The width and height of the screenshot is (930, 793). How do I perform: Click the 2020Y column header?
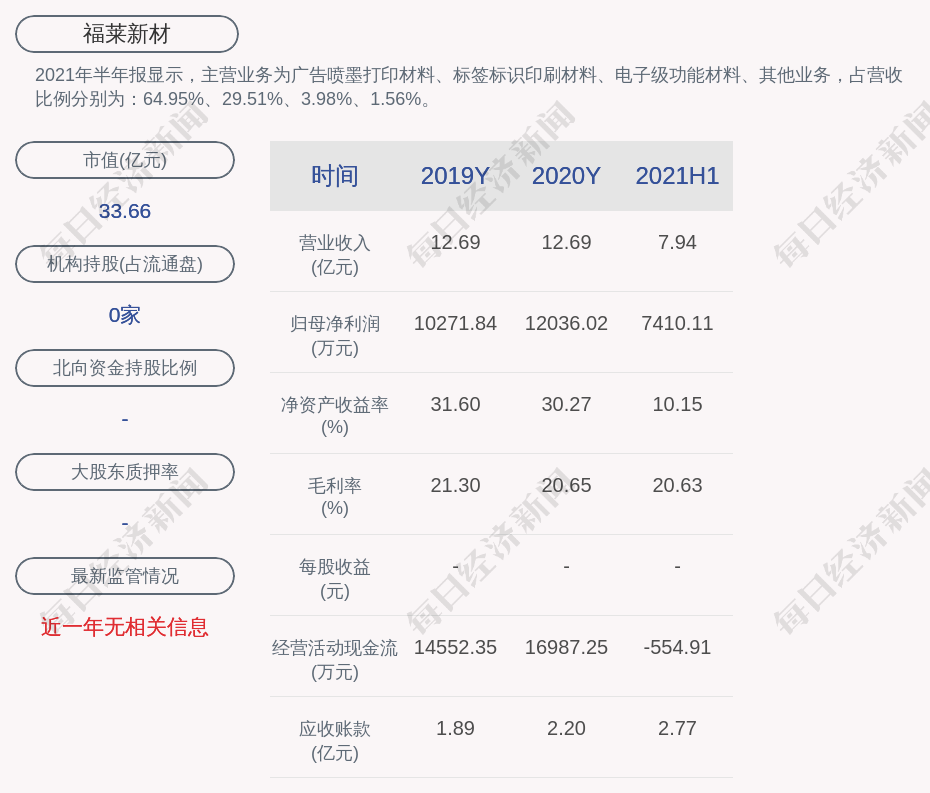tap(566, 176)
